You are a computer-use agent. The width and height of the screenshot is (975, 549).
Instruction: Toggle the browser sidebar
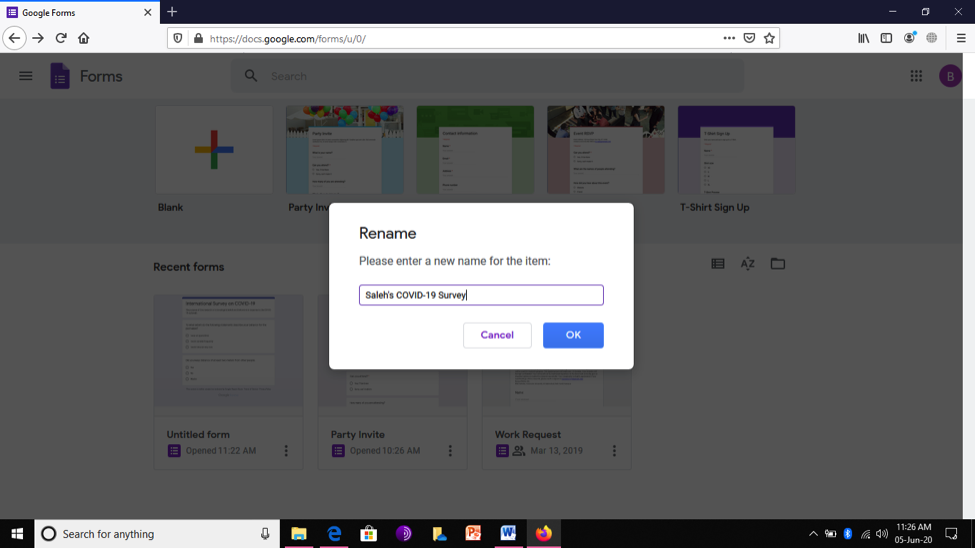coord(886,38)
